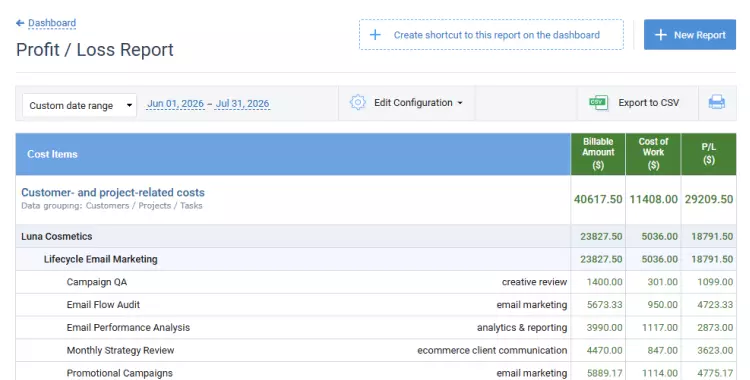This screenshot has height=380, width=750.
Task: Click the ecommerce client communication label
Action: pos(492,350)
